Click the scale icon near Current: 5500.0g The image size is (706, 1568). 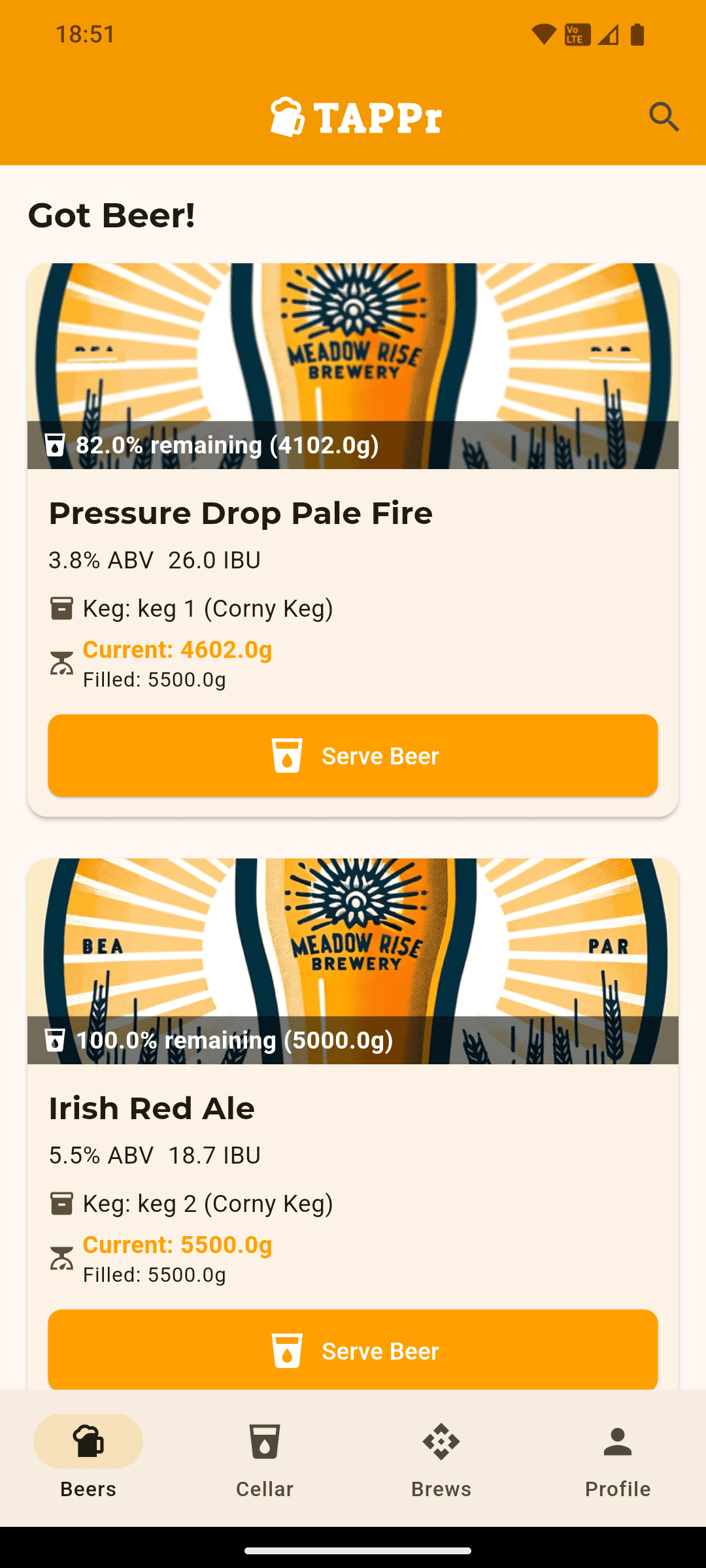point(61,1258)
